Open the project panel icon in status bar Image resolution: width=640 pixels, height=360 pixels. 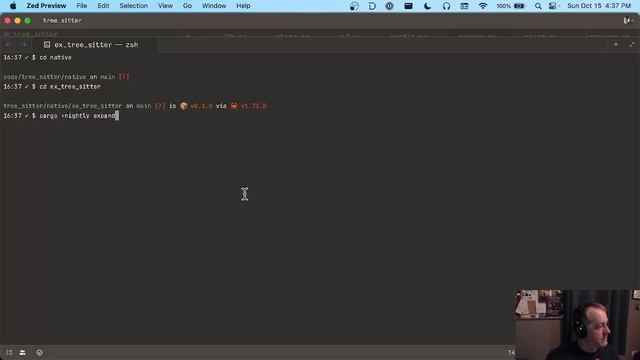coord(9,352)
